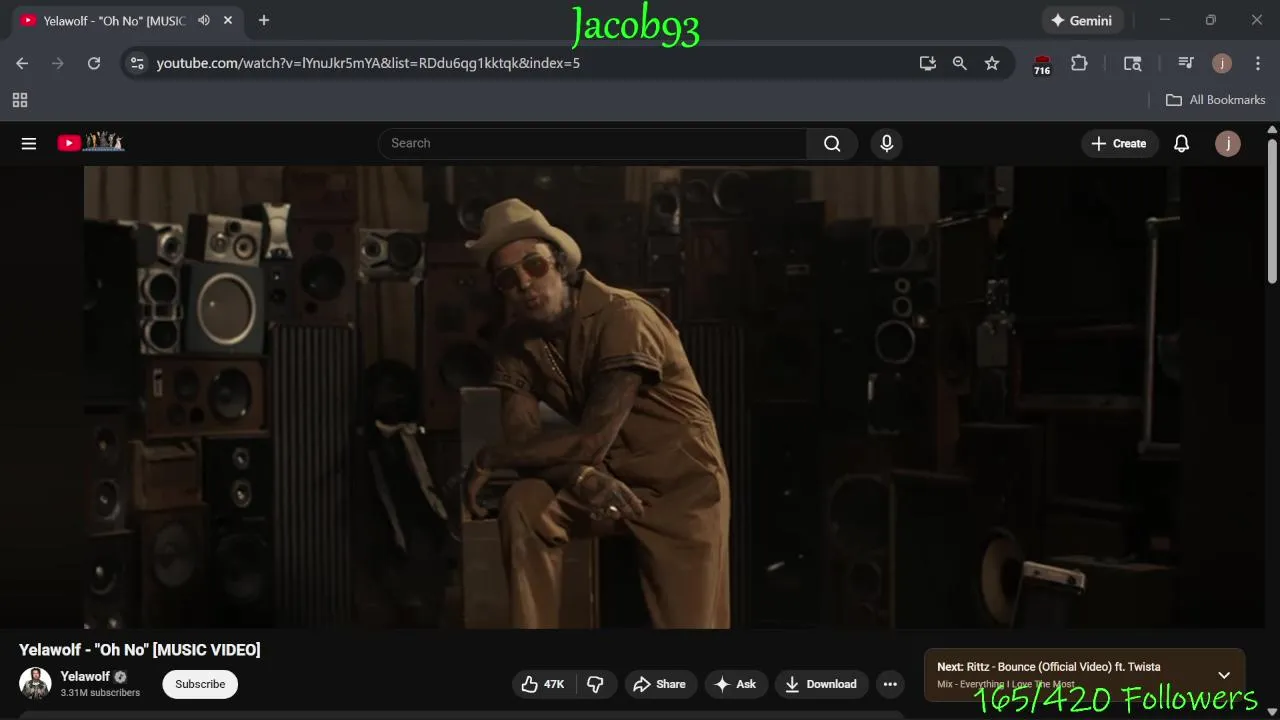Mute the Yelawolf tab audio icon
Image resolution: width=1280 pixels, height=720 pixels.
pyautogui.click(x=204, y=20)
